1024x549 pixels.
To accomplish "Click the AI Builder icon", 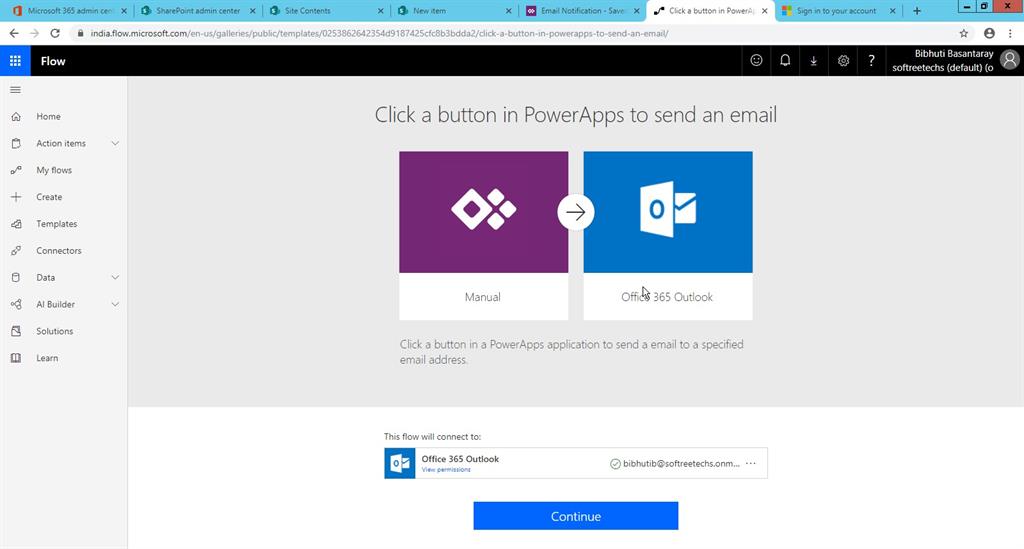I will pos(16,304).
